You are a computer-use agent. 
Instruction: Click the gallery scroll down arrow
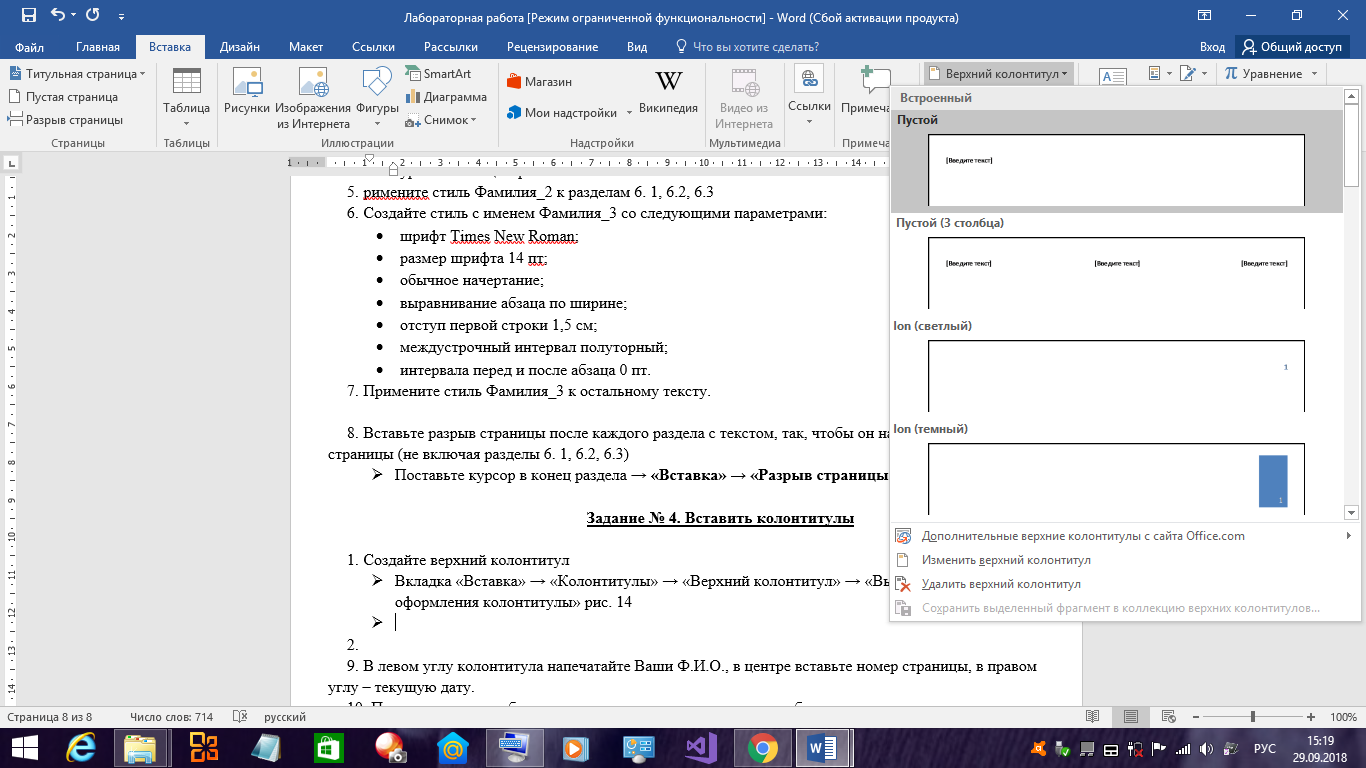point(1351,512)
